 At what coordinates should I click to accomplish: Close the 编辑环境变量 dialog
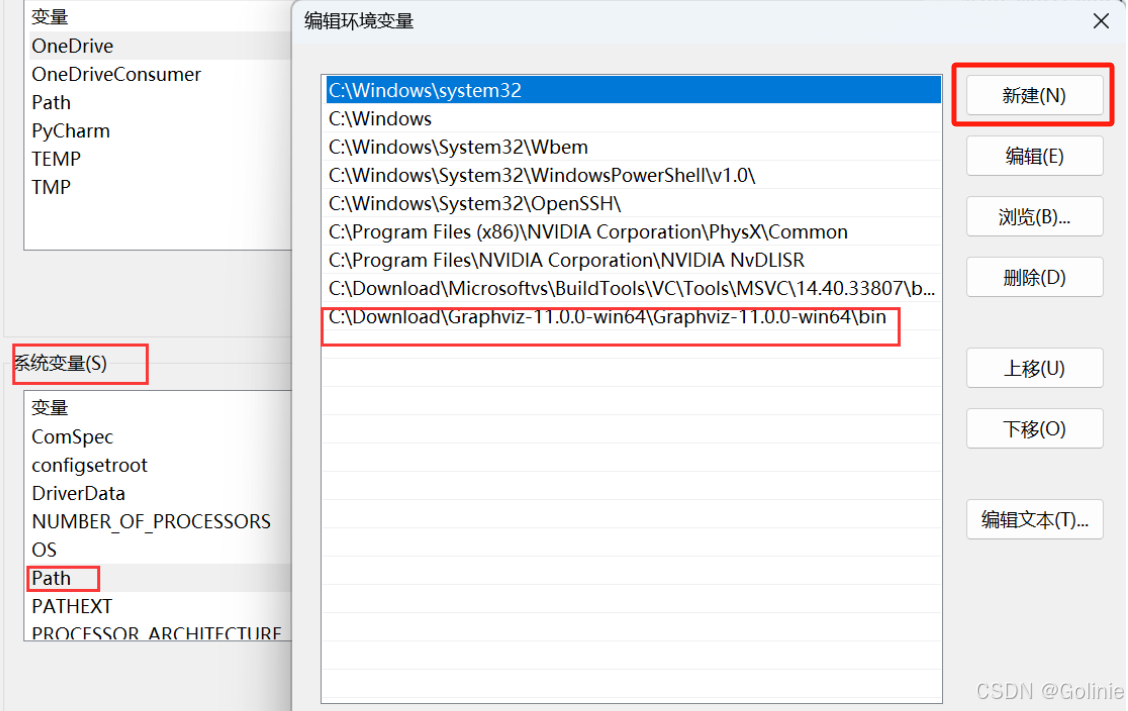click(x=1101, y=20)
